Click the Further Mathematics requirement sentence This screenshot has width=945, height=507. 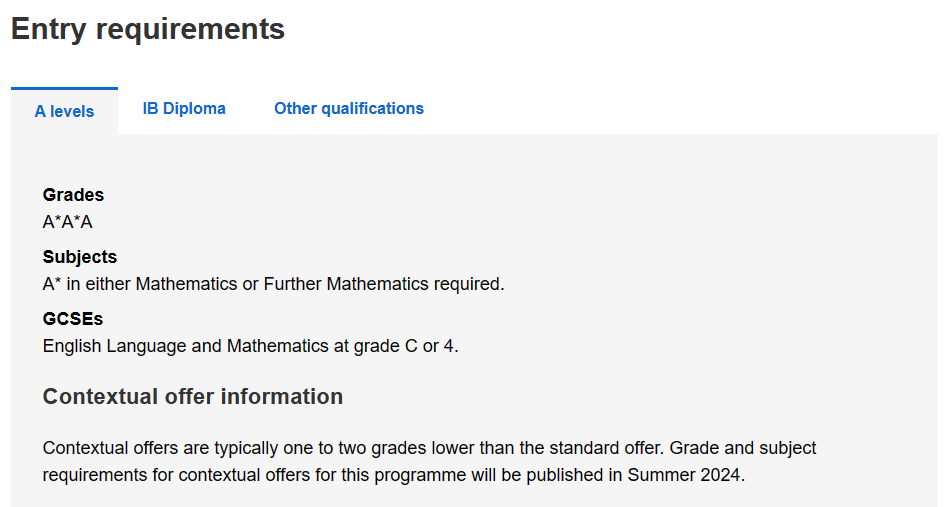tap(273, 283)
